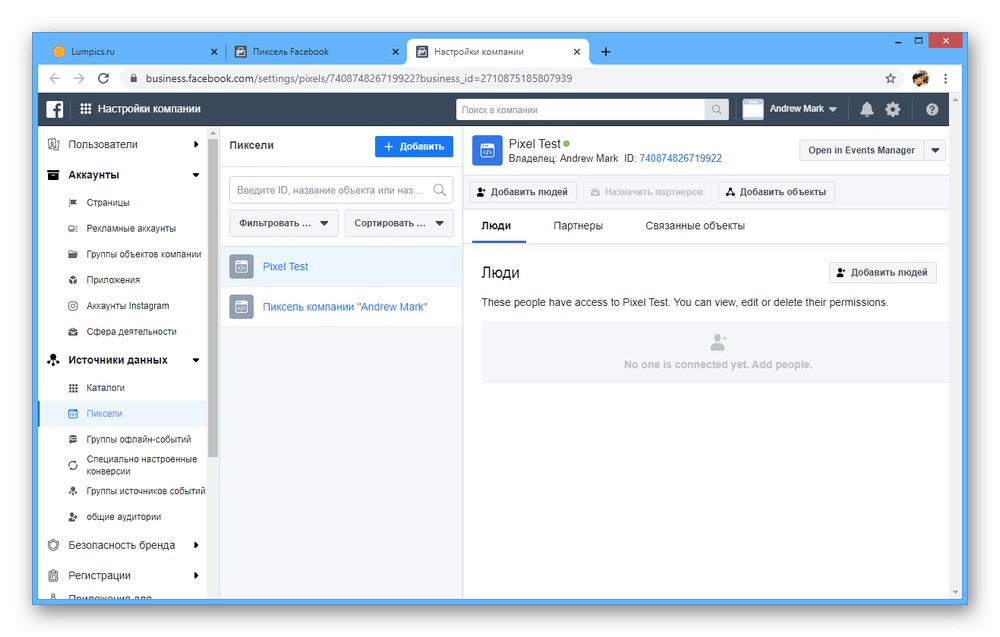
Task: Click the search icon in pixel filter field
Action: (x=439, y=190)
